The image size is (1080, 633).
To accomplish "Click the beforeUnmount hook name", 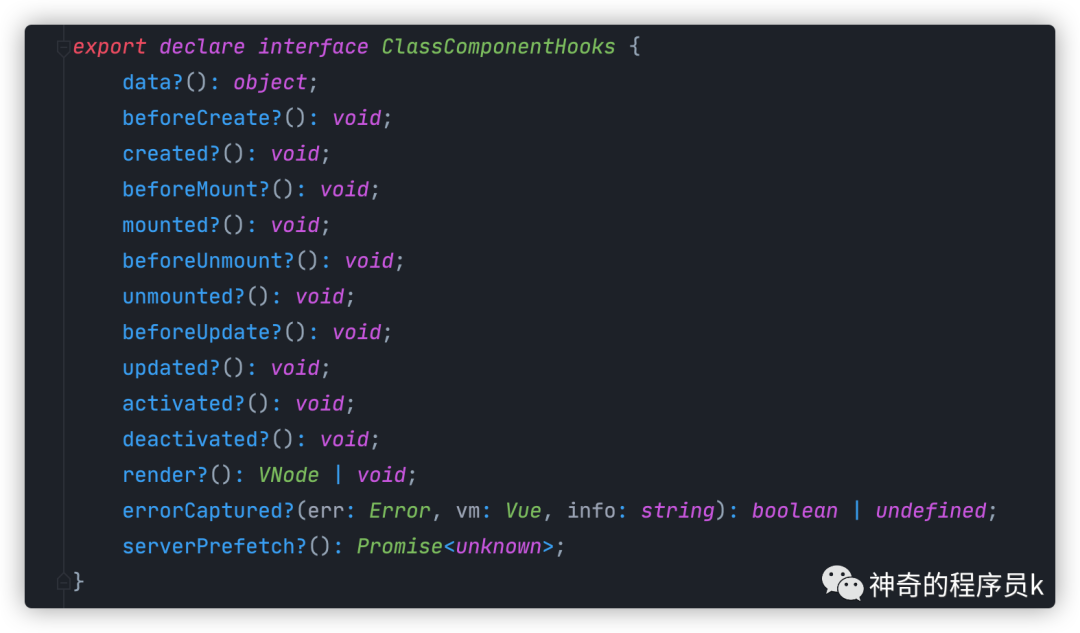I will pos(202,261).
